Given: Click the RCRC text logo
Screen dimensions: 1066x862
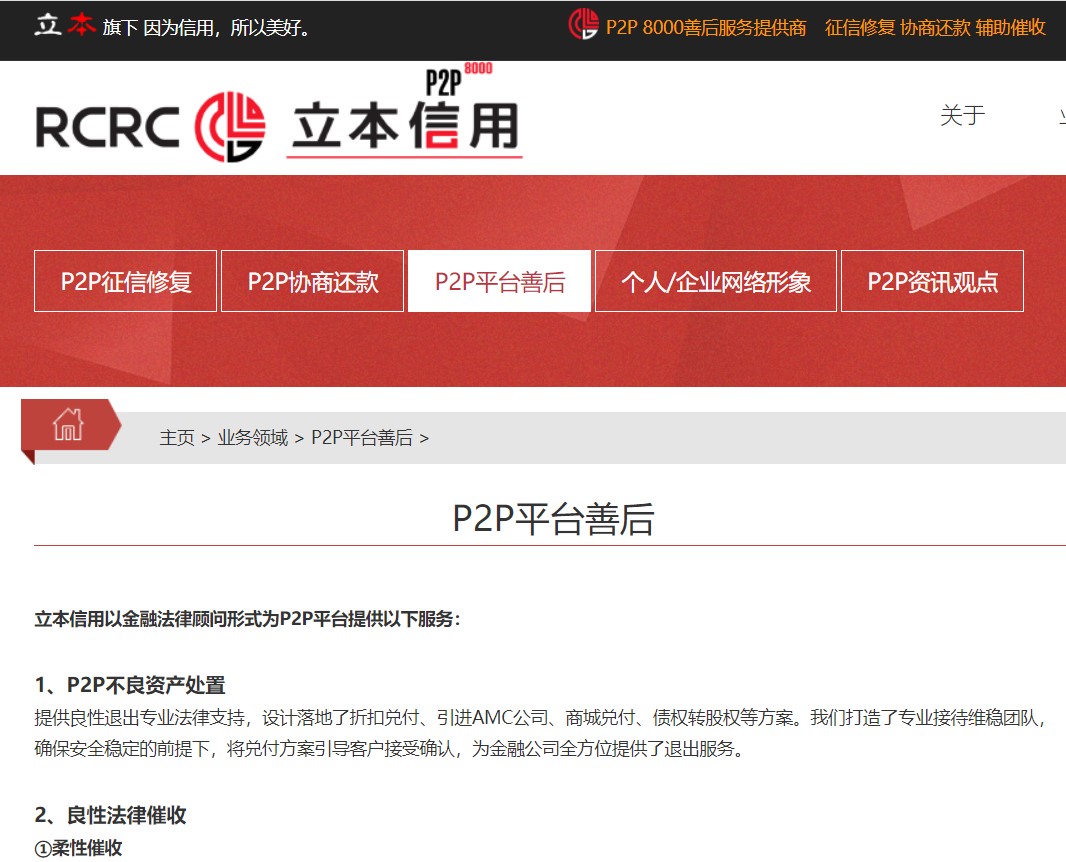Looking at the screenshot, I should [x=108, y=127].
